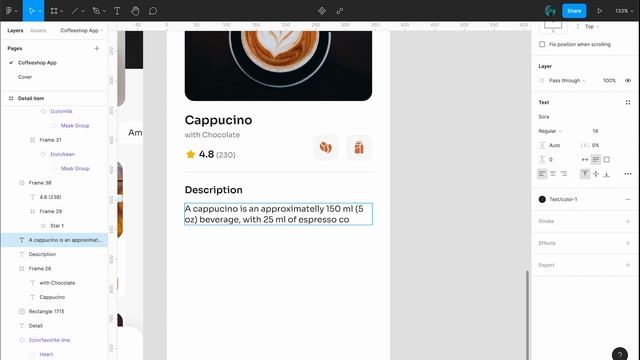Select the Pen tool
The width and height of the screenshot is (640, 360).
[x=96, y=11]
